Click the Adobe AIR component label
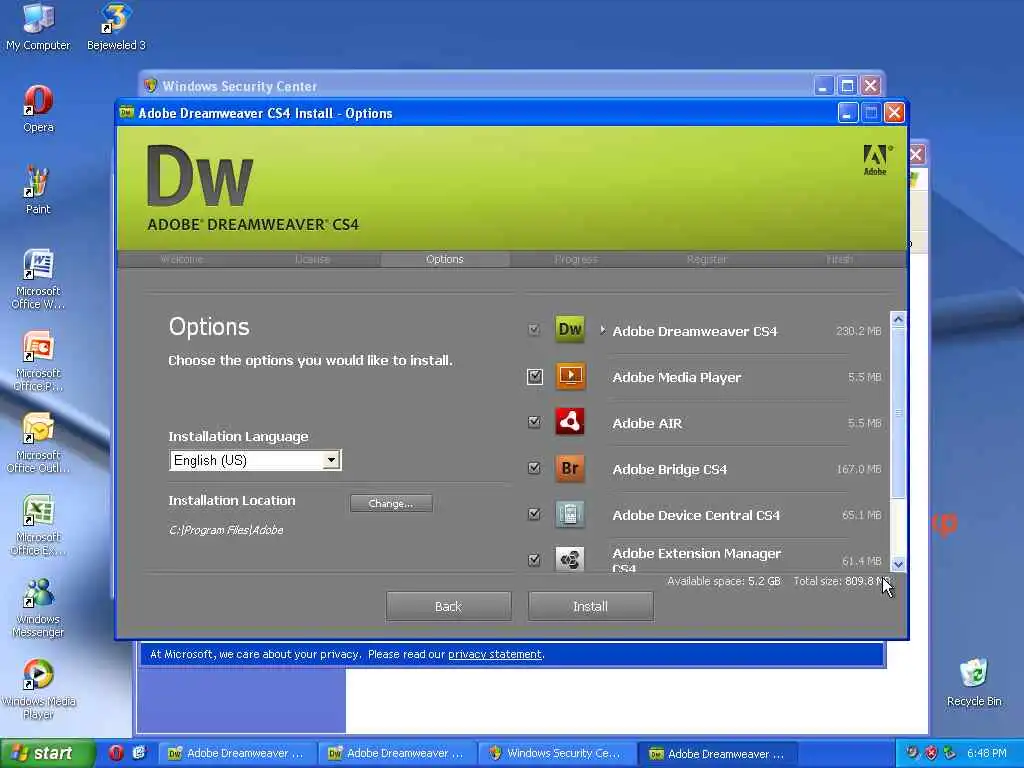The height and width of the screenshot is (768, 1024). 647,423
